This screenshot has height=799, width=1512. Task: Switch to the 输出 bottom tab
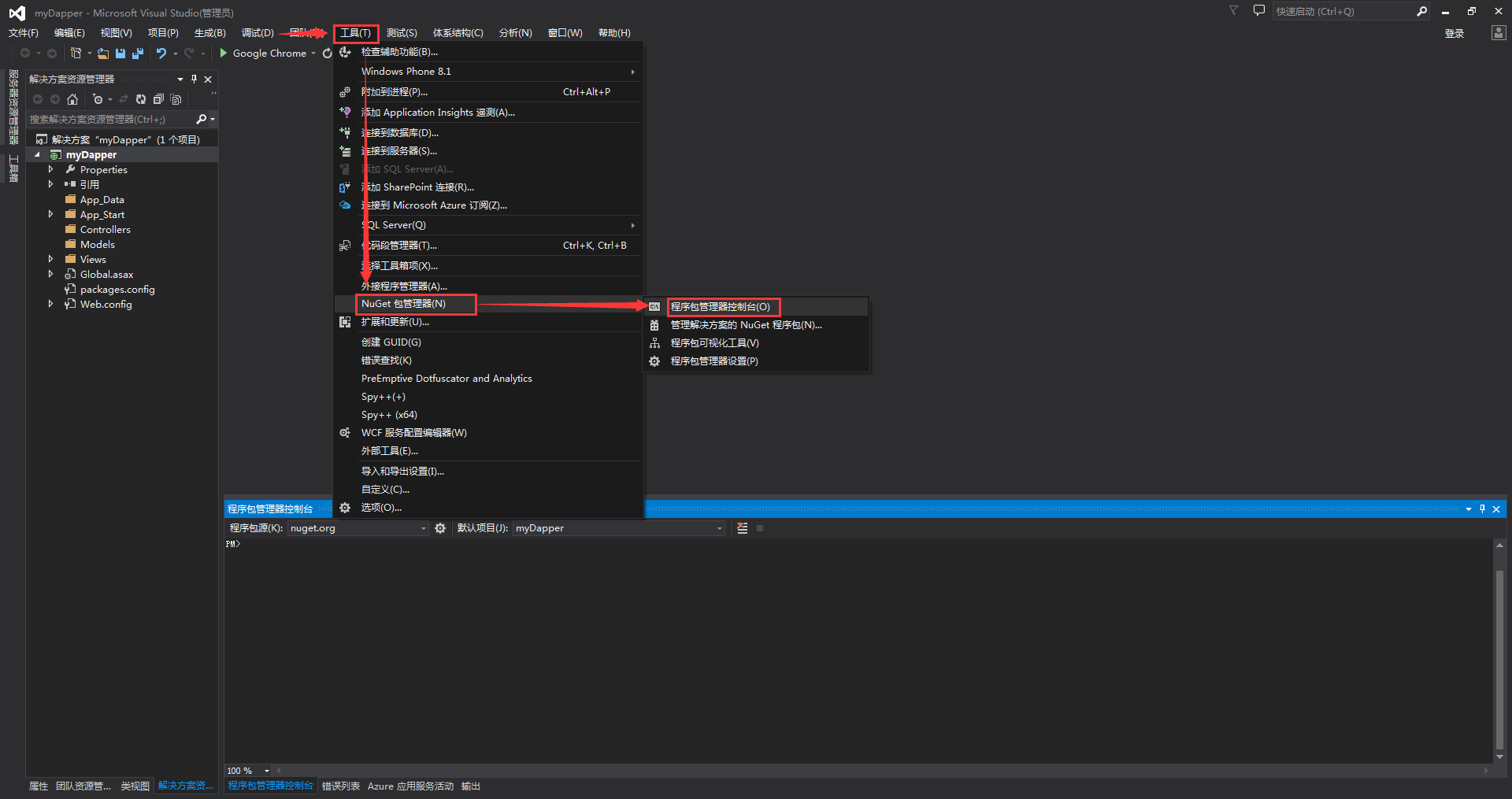coord(471,786)
